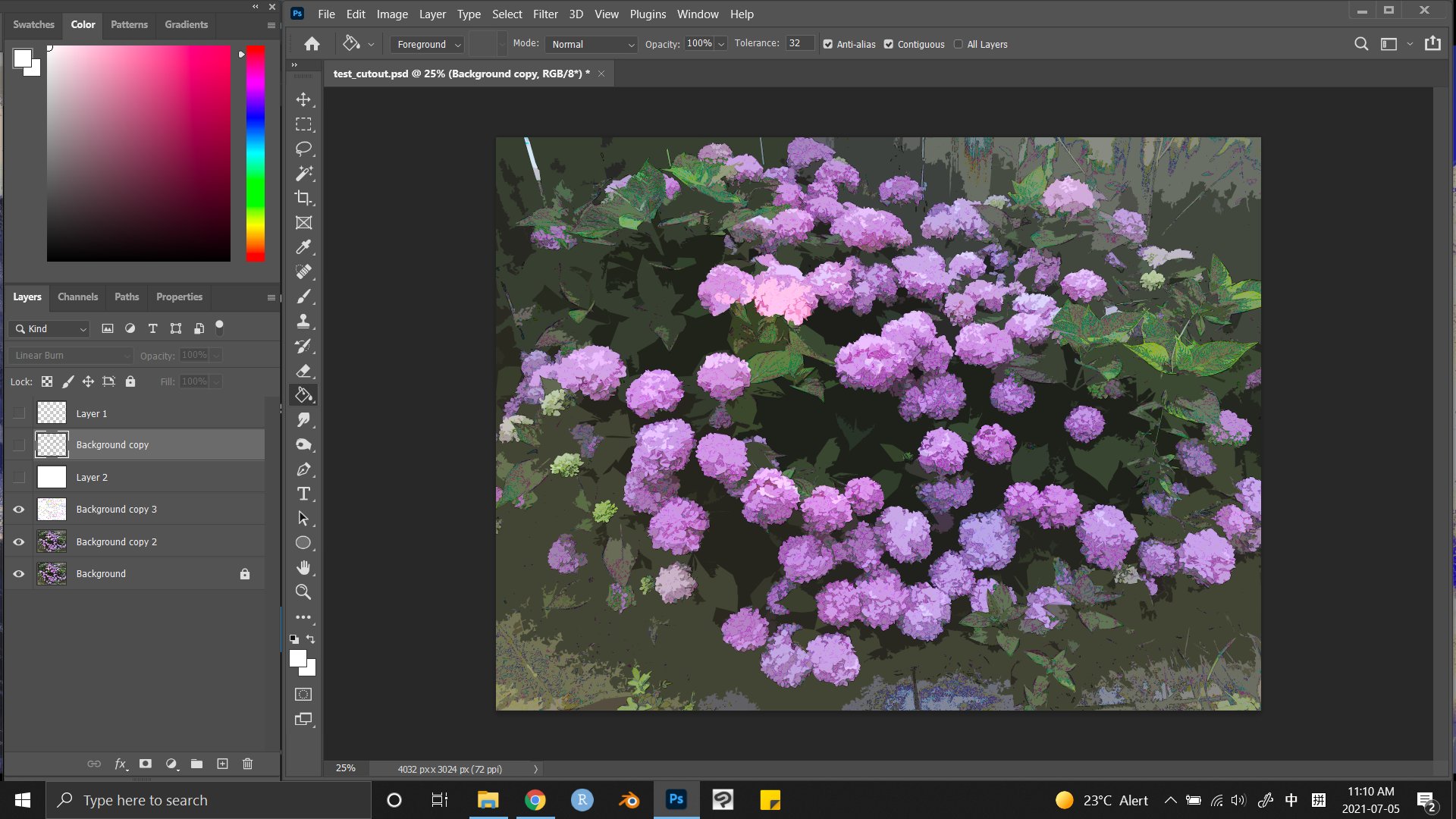Toggle the Contiguous checkbox
Screen dimensions: 1456x819
(889, 44)
